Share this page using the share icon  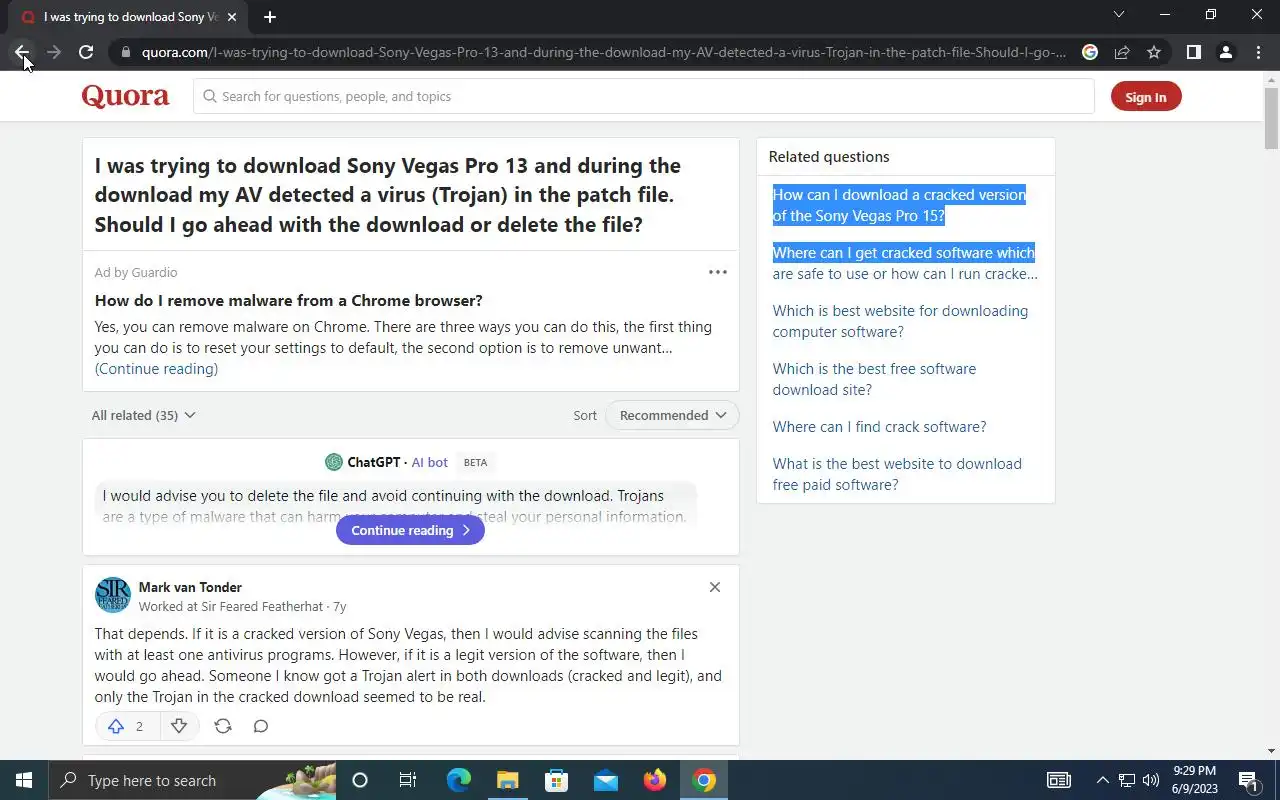pyautogui.click(x=1122, y=52)
